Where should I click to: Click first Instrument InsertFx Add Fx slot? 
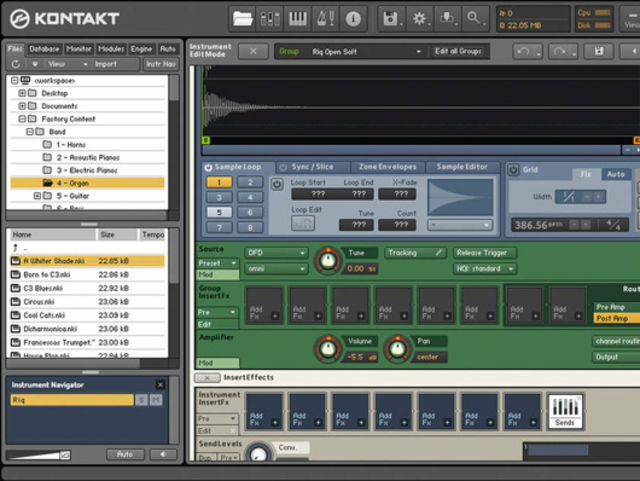coord(264,411)
